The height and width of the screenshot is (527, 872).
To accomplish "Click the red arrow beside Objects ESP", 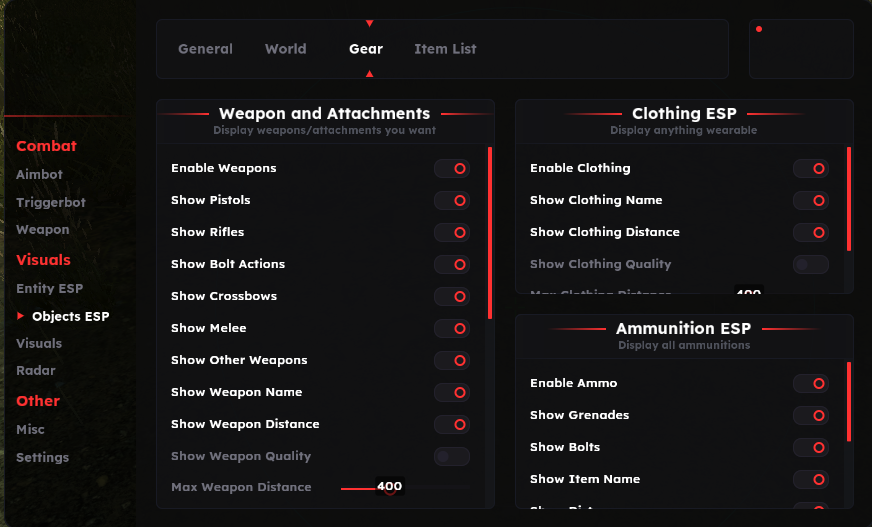I will tap(21, 316).
